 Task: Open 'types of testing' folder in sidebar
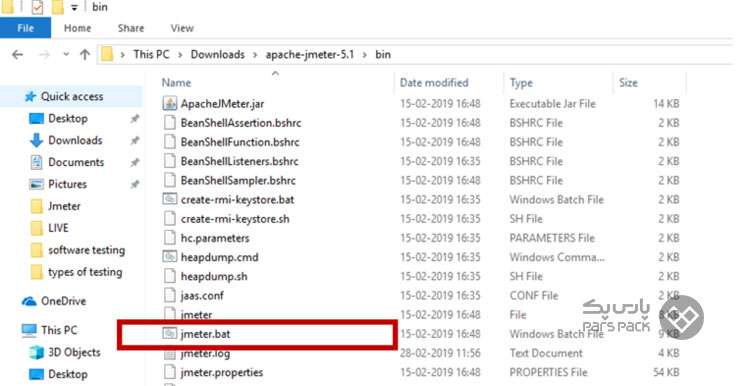click(85, 272)
